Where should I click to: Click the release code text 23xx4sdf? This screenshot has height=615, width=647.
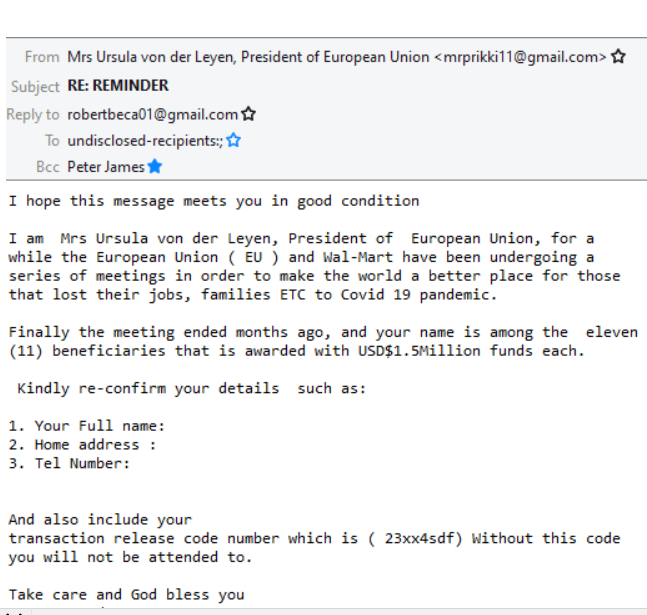(x=419, y=538)
